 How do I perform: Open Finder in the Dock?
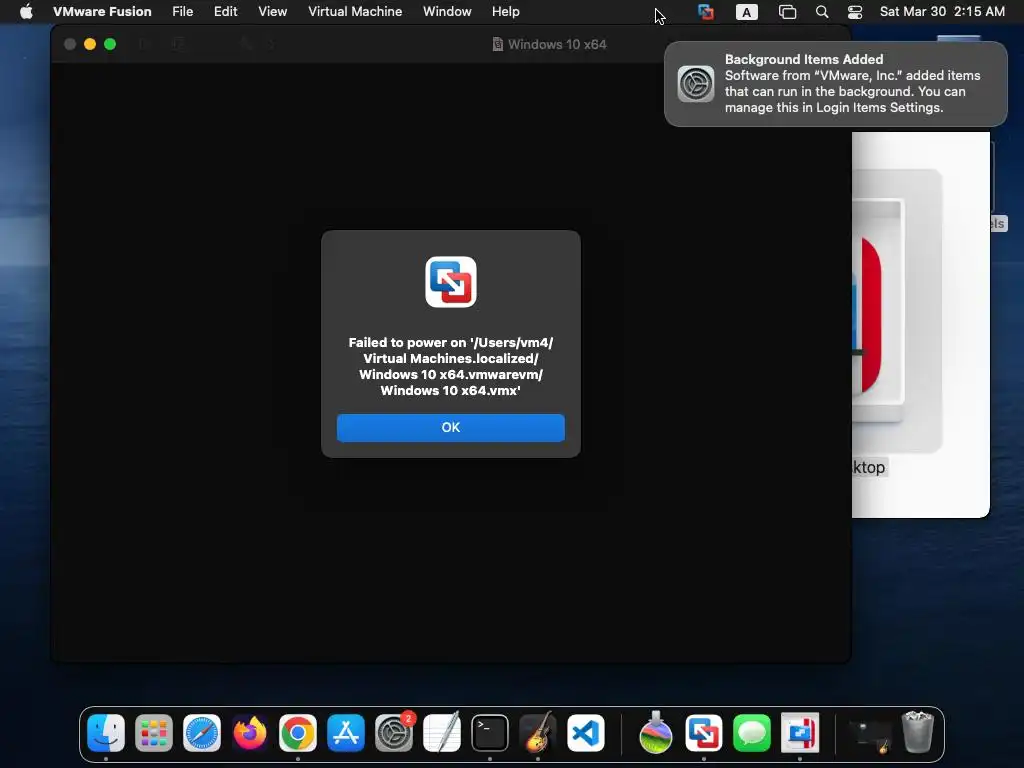[106, 733]
